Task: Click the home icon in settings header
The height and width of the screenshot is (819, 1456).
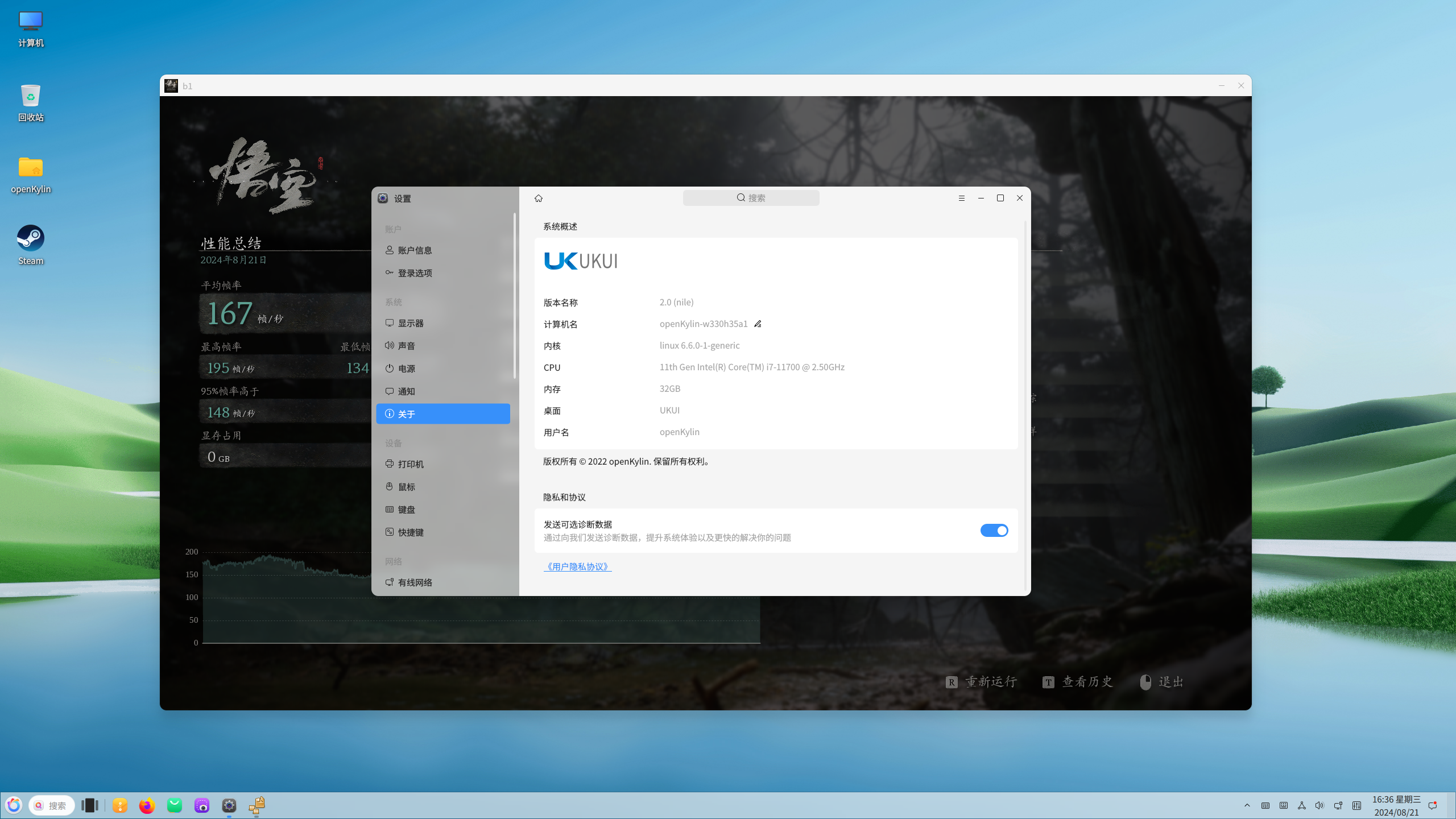Action: [x=539, y=198]
